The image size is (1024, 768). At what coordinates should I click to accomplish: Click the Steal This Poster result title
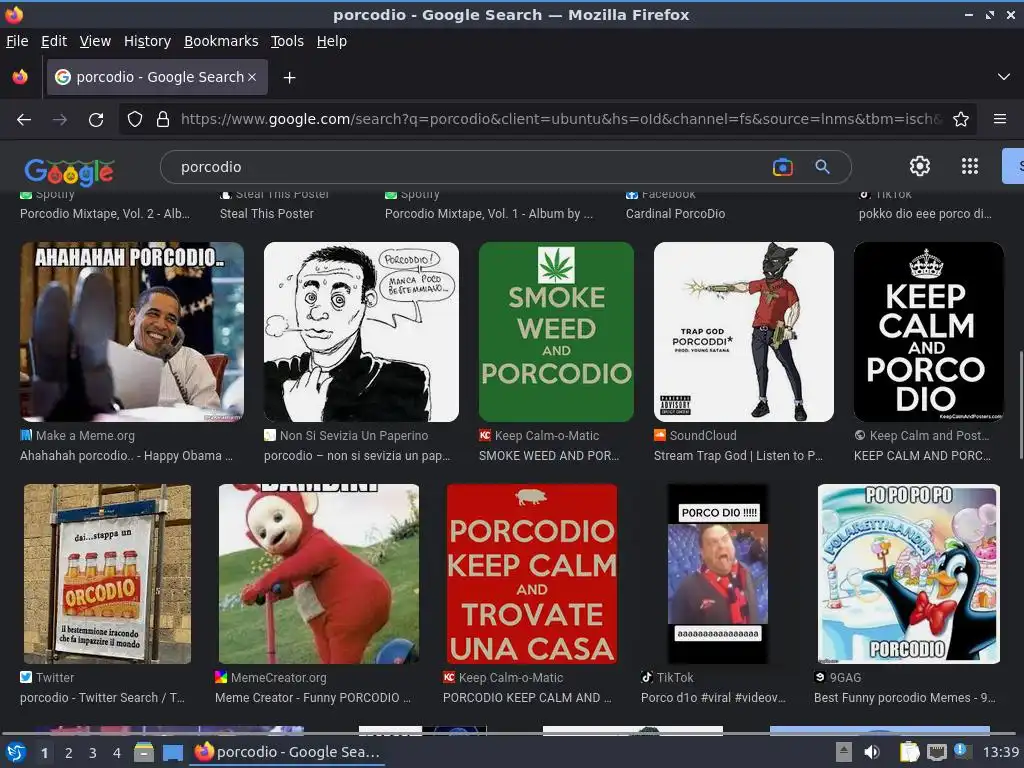[x=266, y=214]
